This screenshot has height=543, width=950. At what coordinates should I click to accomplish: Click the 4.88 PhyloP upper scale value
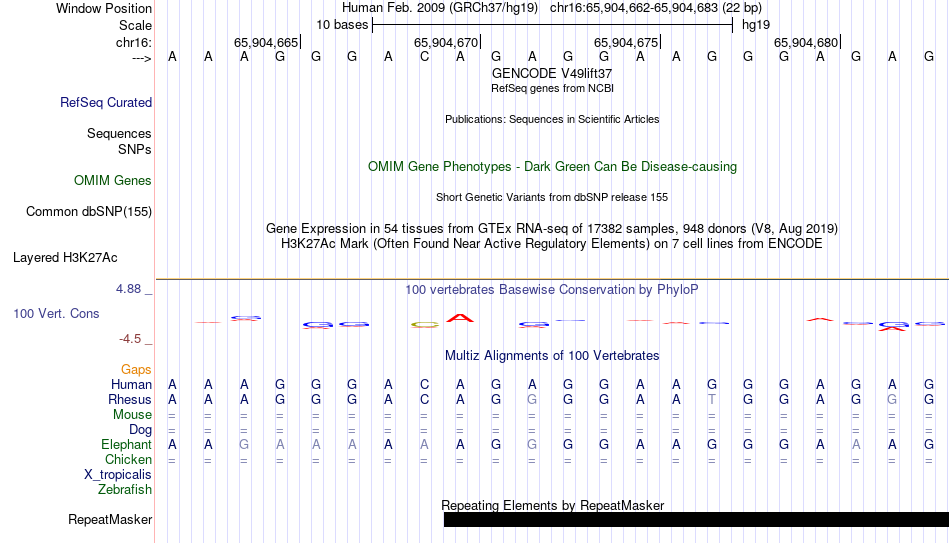[128, 289]
